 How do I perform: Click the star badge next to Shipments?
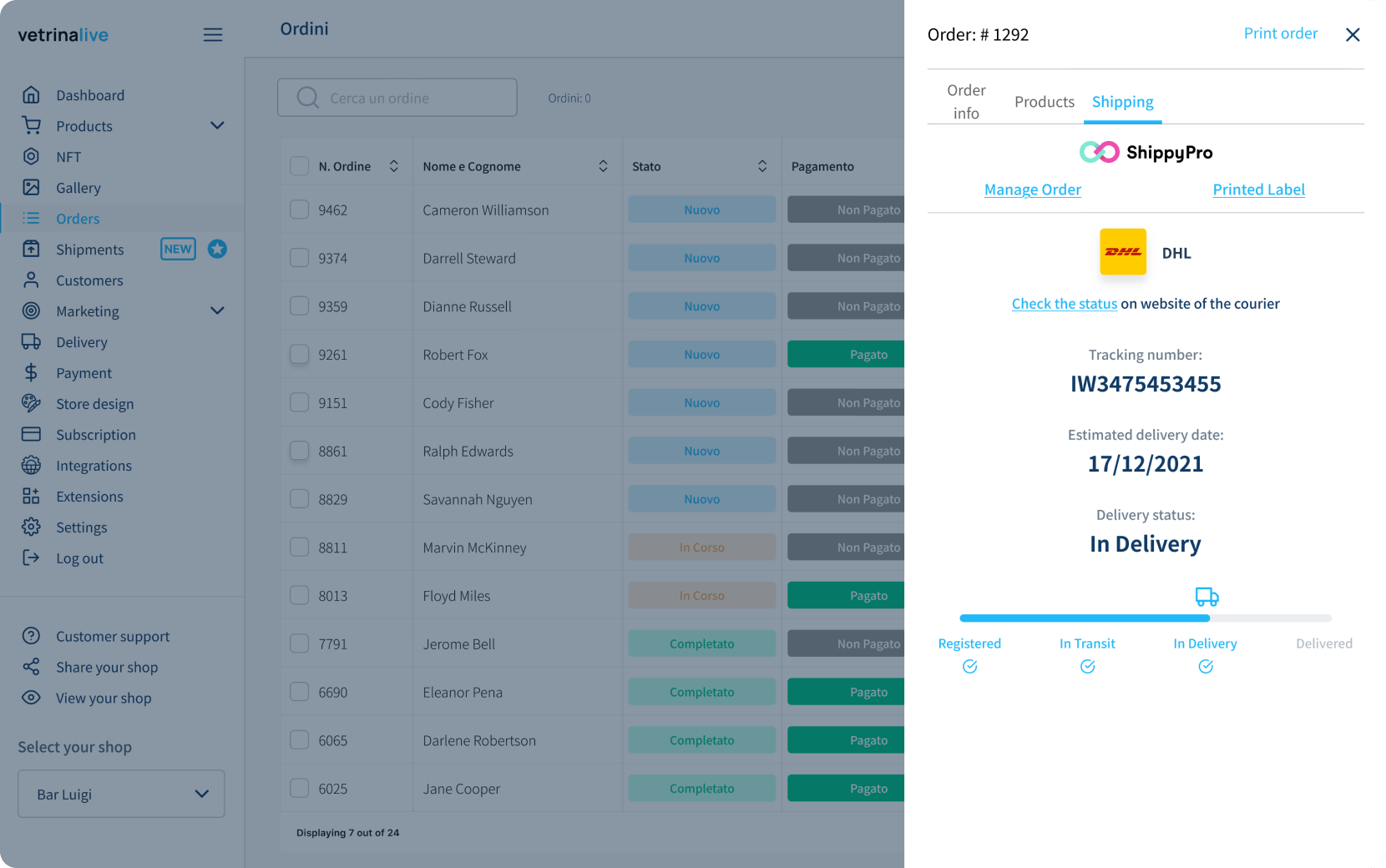217,249
